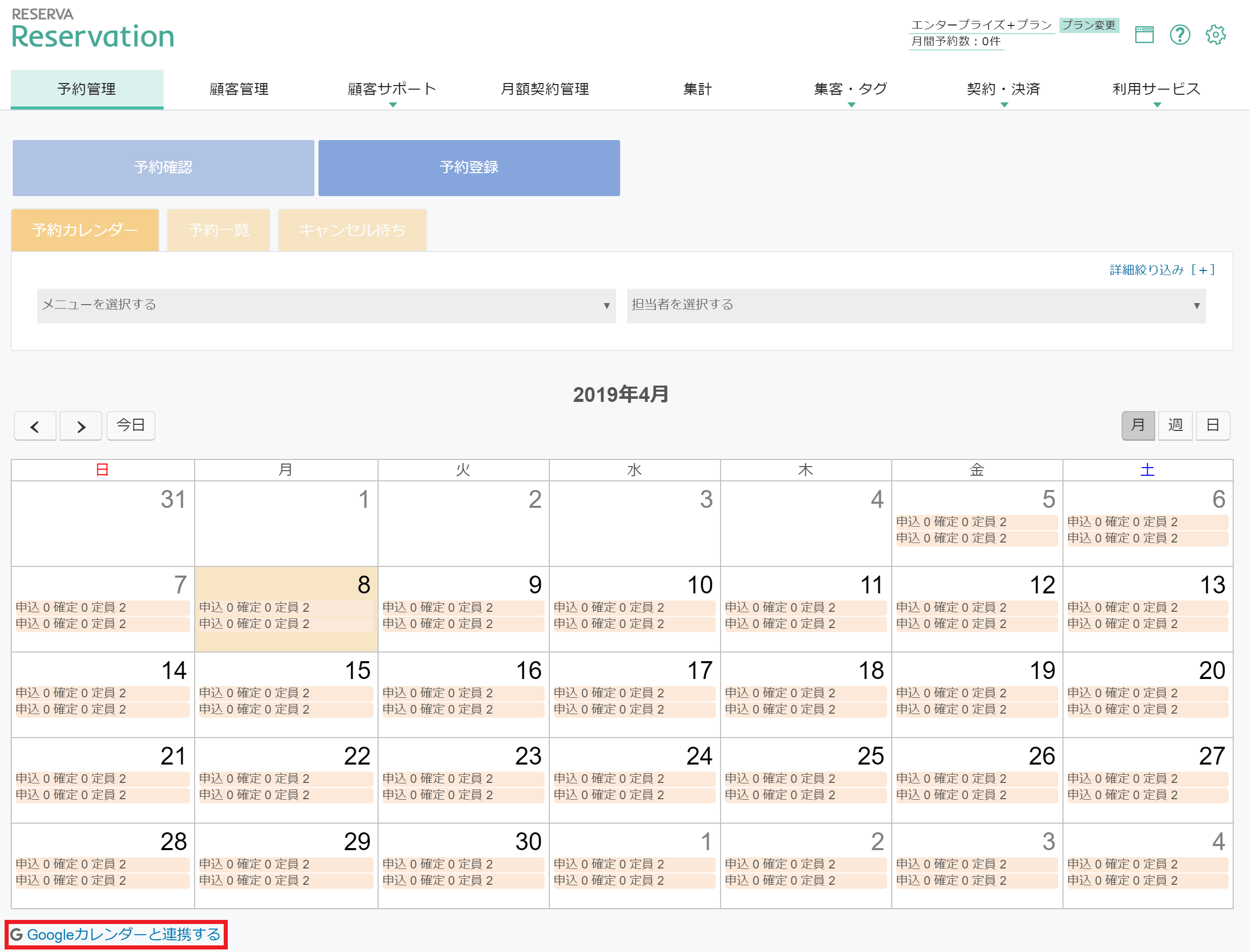
Task: Click the blue 土 Saturday column header
Action: [x=1148, y=470]
